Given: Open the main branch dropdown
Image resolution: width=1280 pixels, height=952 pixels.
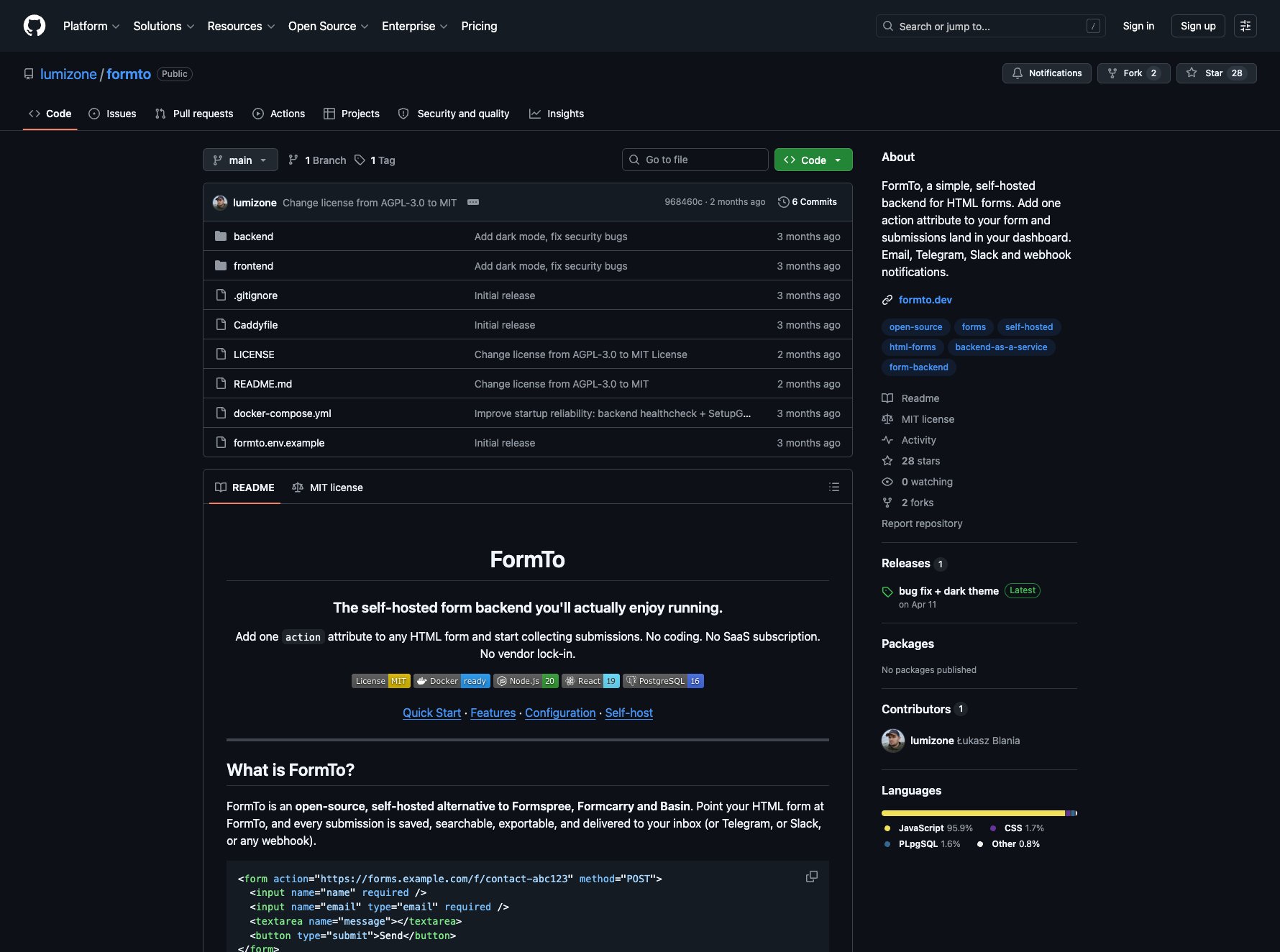Looking at the screenshot, I should (x=240, y=160).
